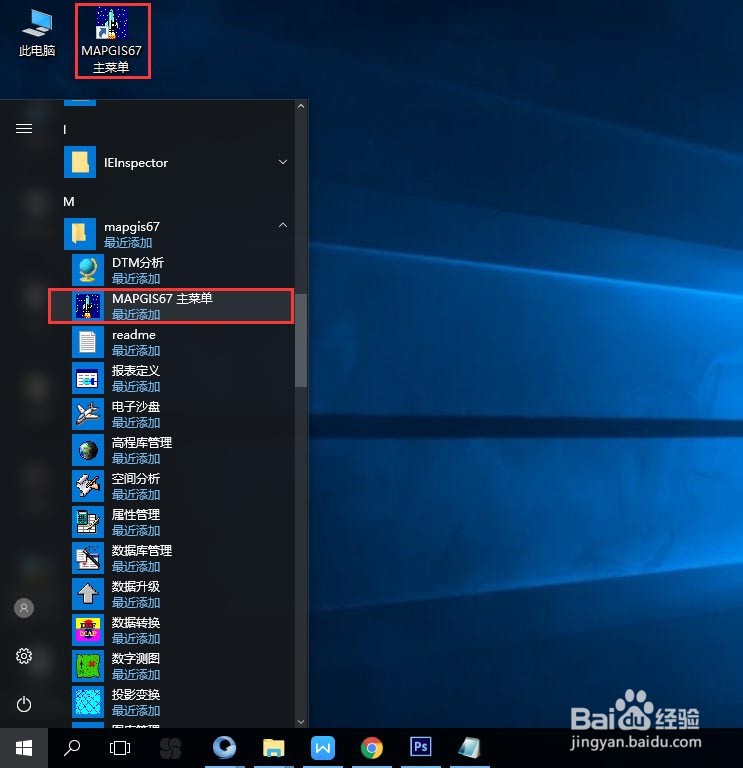Click the readme entry text
Screen dimensions: 743x768
(x=134, y=335)
